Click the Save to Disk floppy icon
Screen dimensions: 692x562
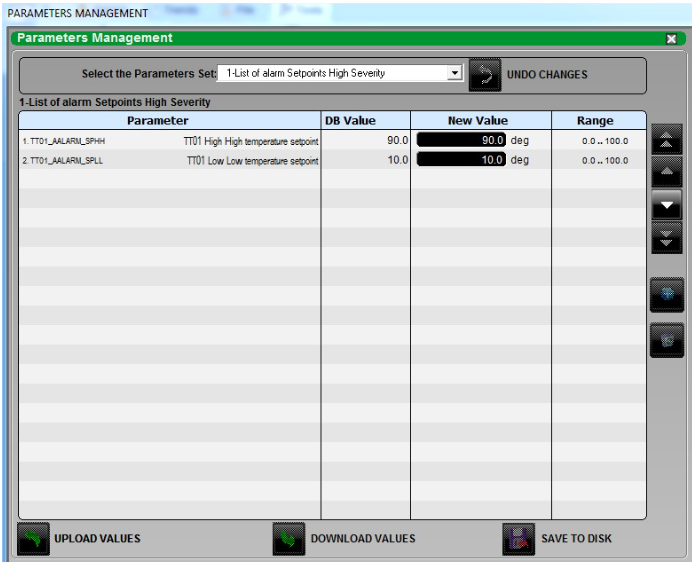(x=519, y=539)
